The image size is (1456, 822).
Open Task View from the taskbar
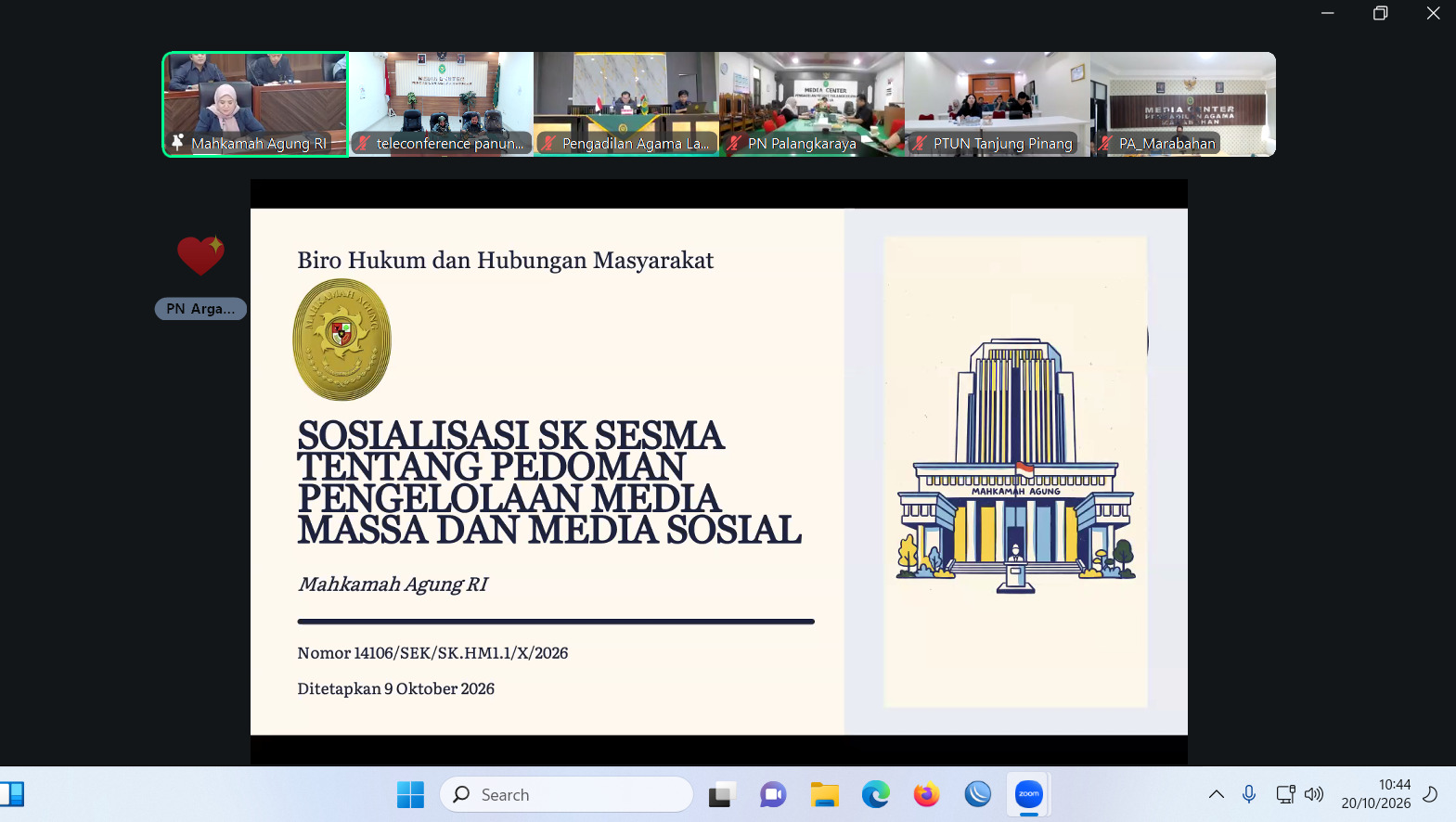pyautogui.click(x=722, y=794)
